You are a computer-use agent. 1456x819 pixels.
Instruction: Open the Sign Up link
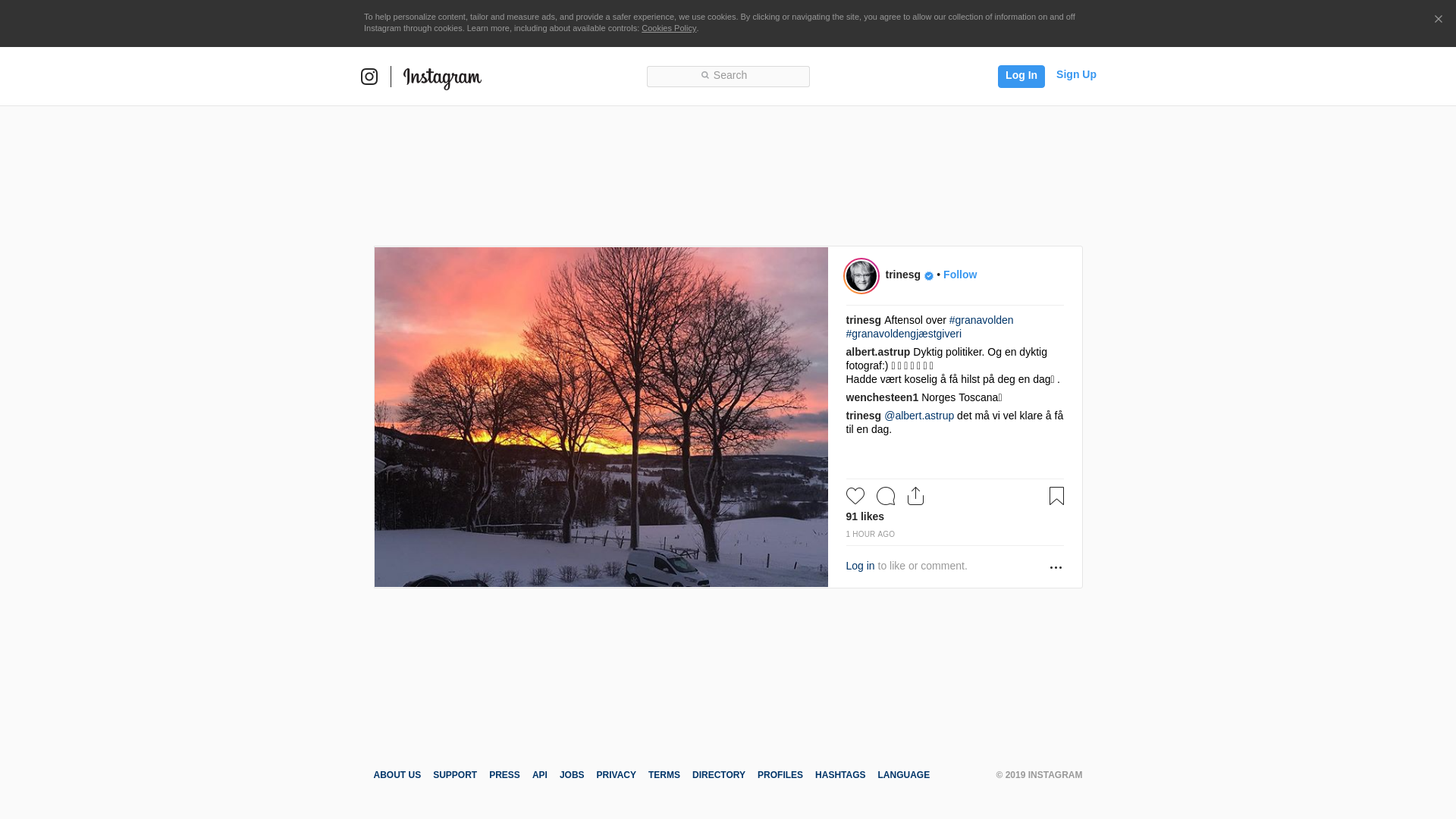pyautogui.click(x=1076, y=74)
